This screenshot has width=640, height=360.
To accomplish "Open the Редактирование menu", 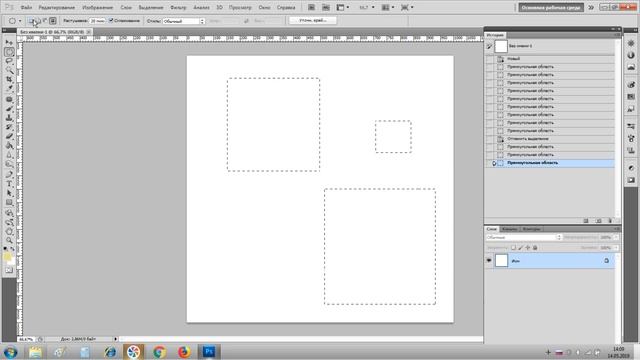I will click(57, 7).
